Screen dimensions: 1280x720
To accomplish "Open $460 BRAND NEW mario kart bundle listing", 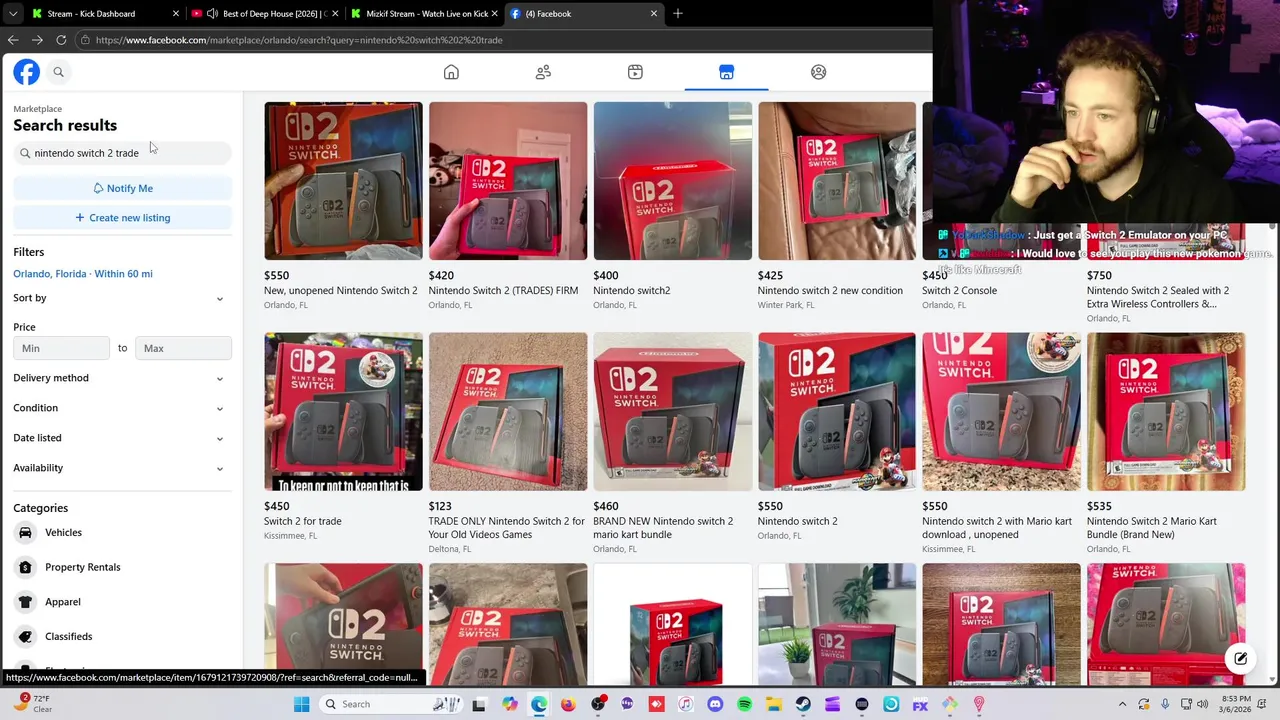I will [x=673, y=443].
